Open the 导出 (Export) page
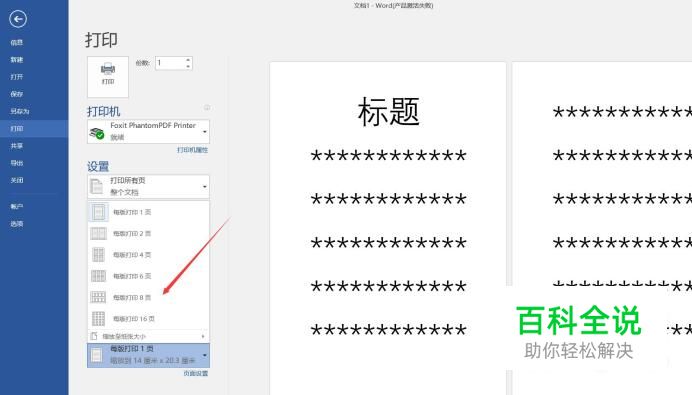The height and width of the screenshot is (395, 692). [x=17, y=163]
